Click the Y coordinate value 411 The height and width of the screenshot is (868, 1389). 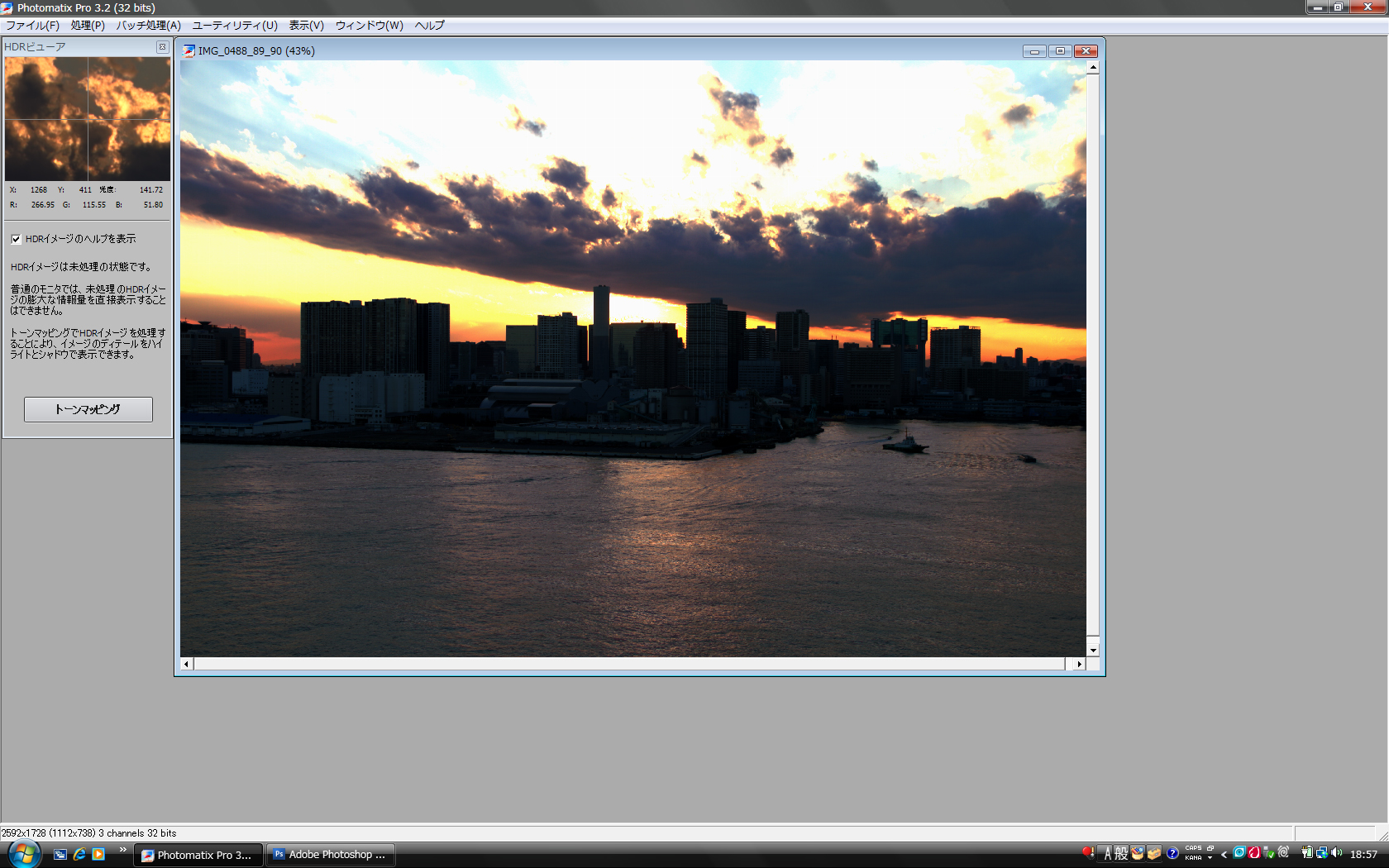pos(85,190)
